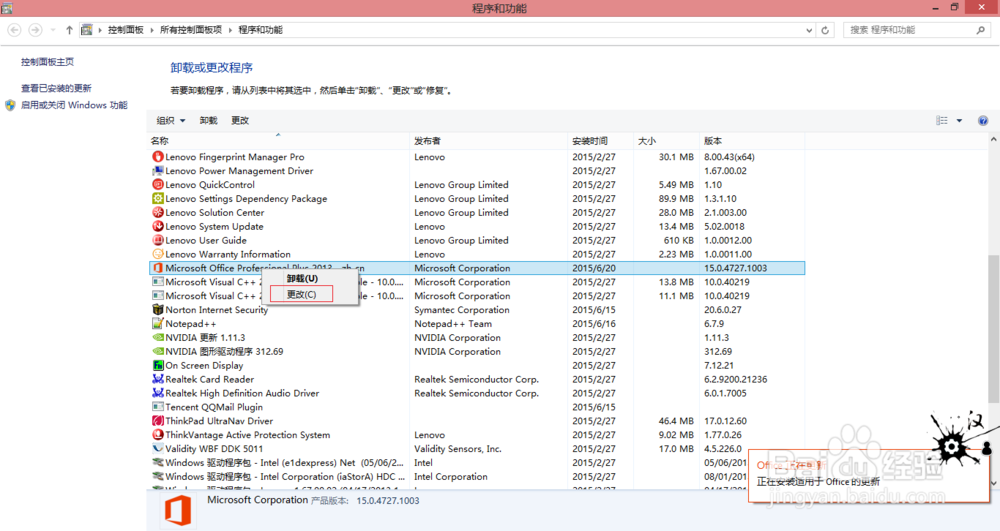Screen dimensions: 1000x531
Task: Open the 查看已安装的更新 link
Action: coord(56,88)
